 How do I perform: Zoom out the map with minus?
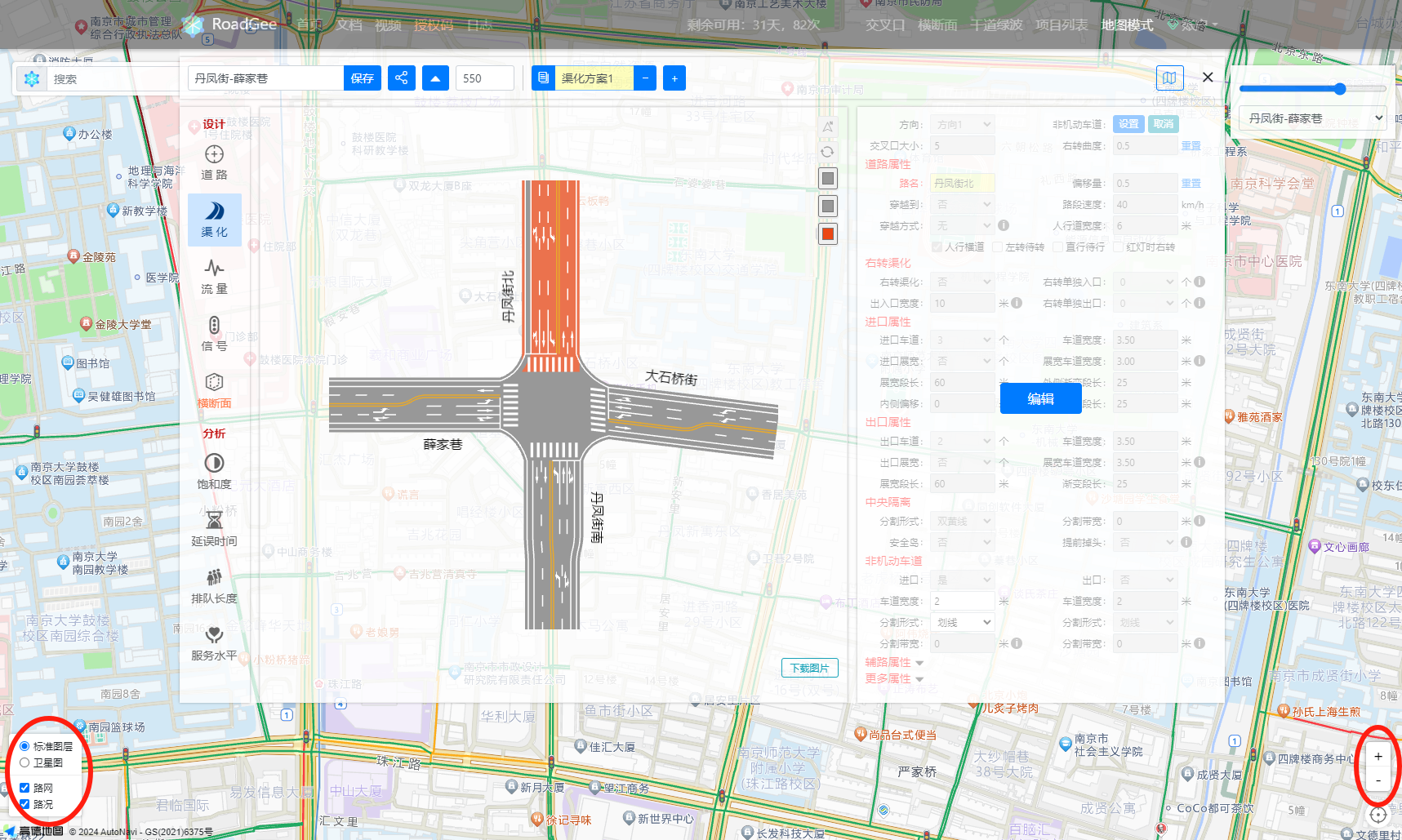[x=1378, y=781]
